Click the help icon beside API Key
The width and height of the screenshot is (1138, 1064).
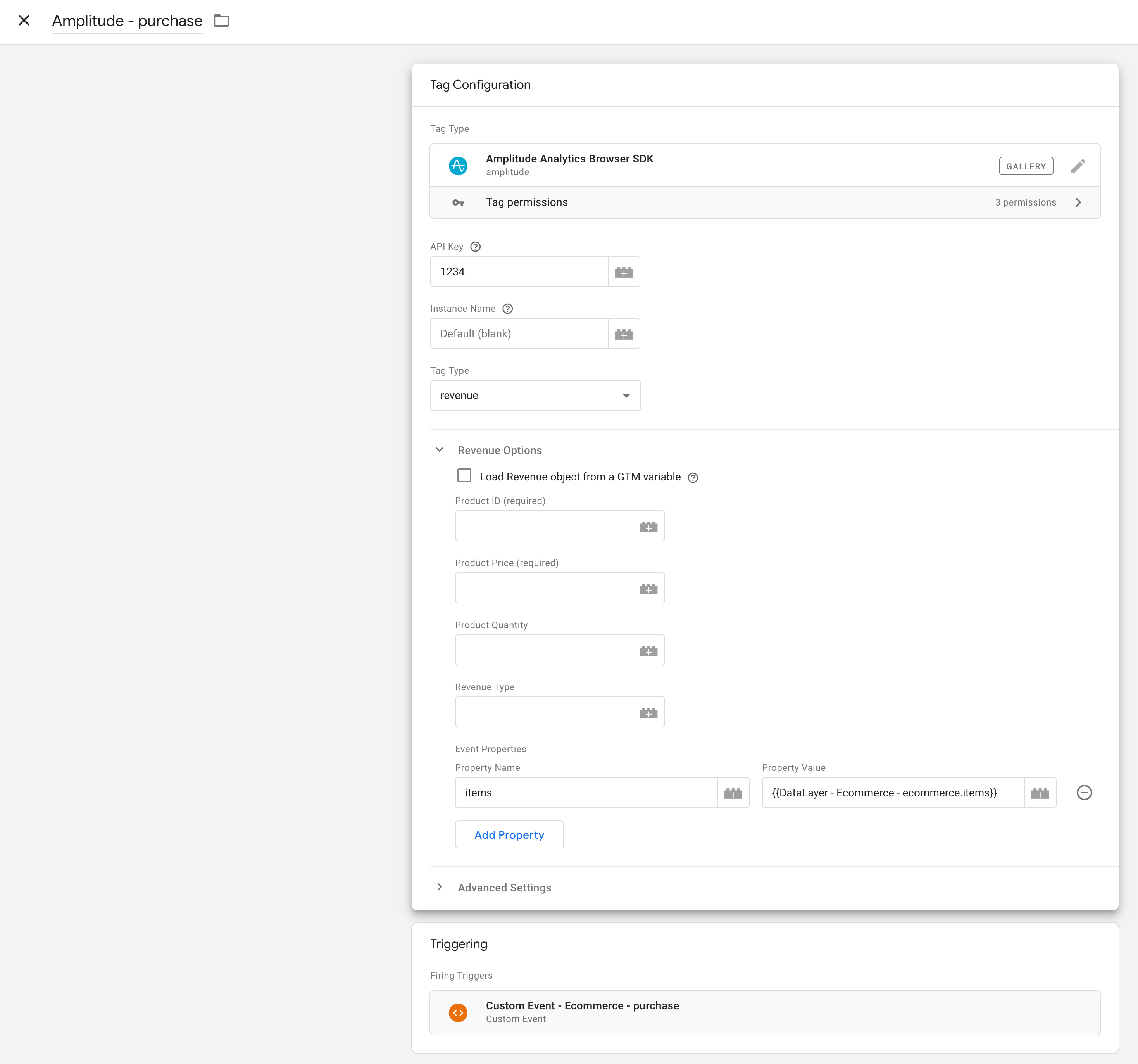(475, 247)
